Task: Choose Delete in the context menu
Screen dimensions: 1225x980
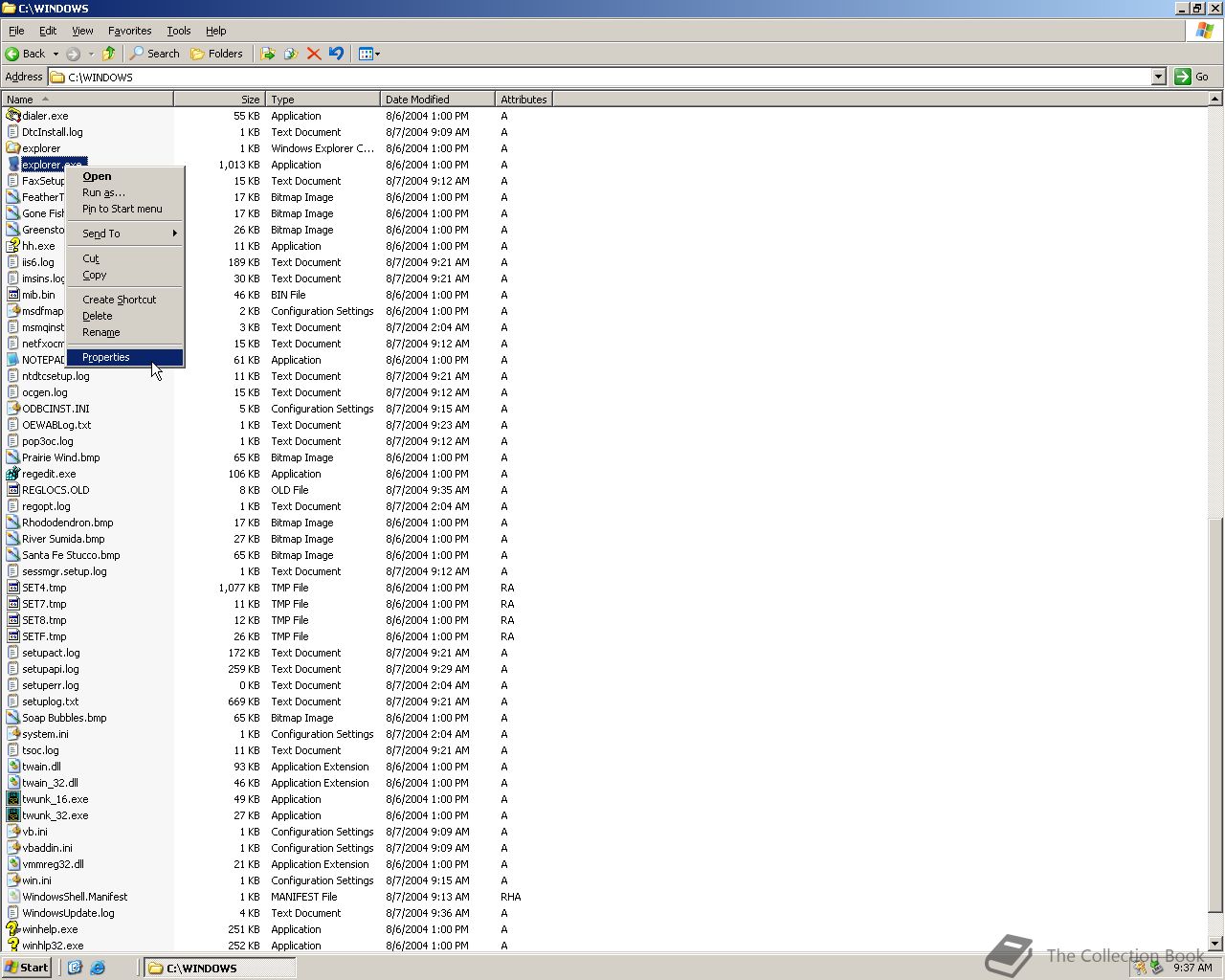Action: click(124, 316)
